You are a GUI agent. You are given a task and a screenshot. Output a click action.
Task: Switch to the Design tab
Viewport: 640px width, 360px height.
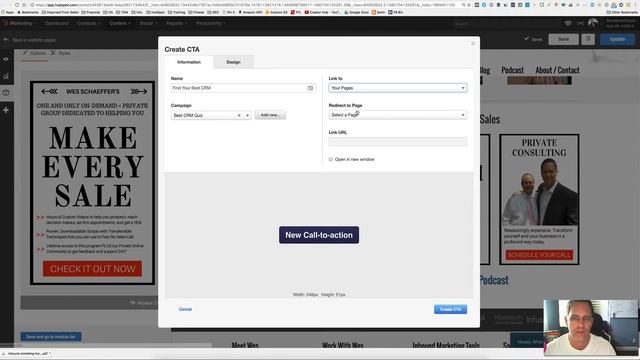click(x=233, y=62)
